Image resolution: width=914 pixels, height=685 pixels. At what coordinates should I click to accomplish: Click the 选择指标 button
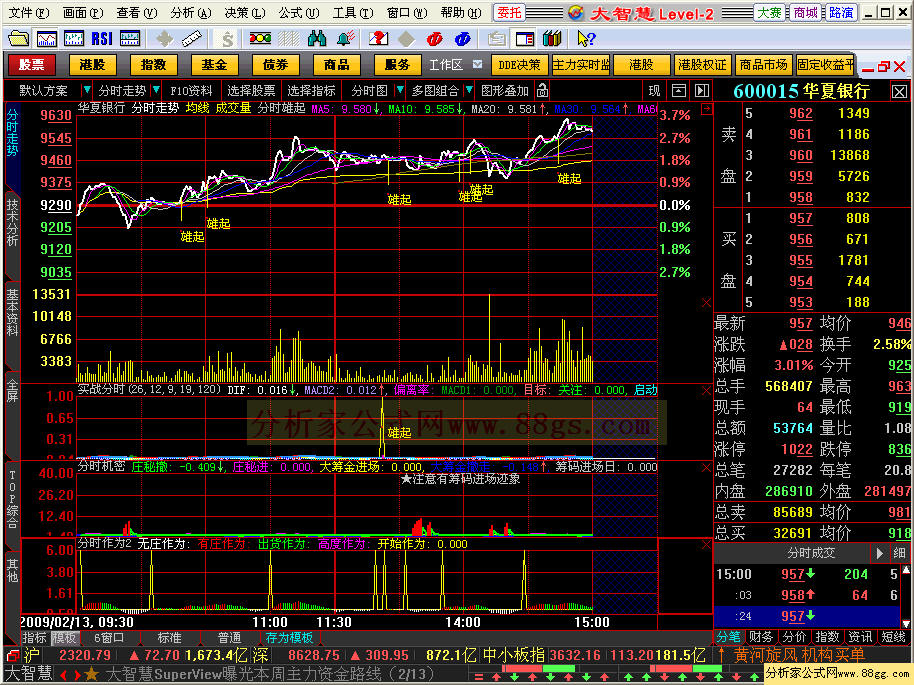pyautogui.click(x=311, y=90)
